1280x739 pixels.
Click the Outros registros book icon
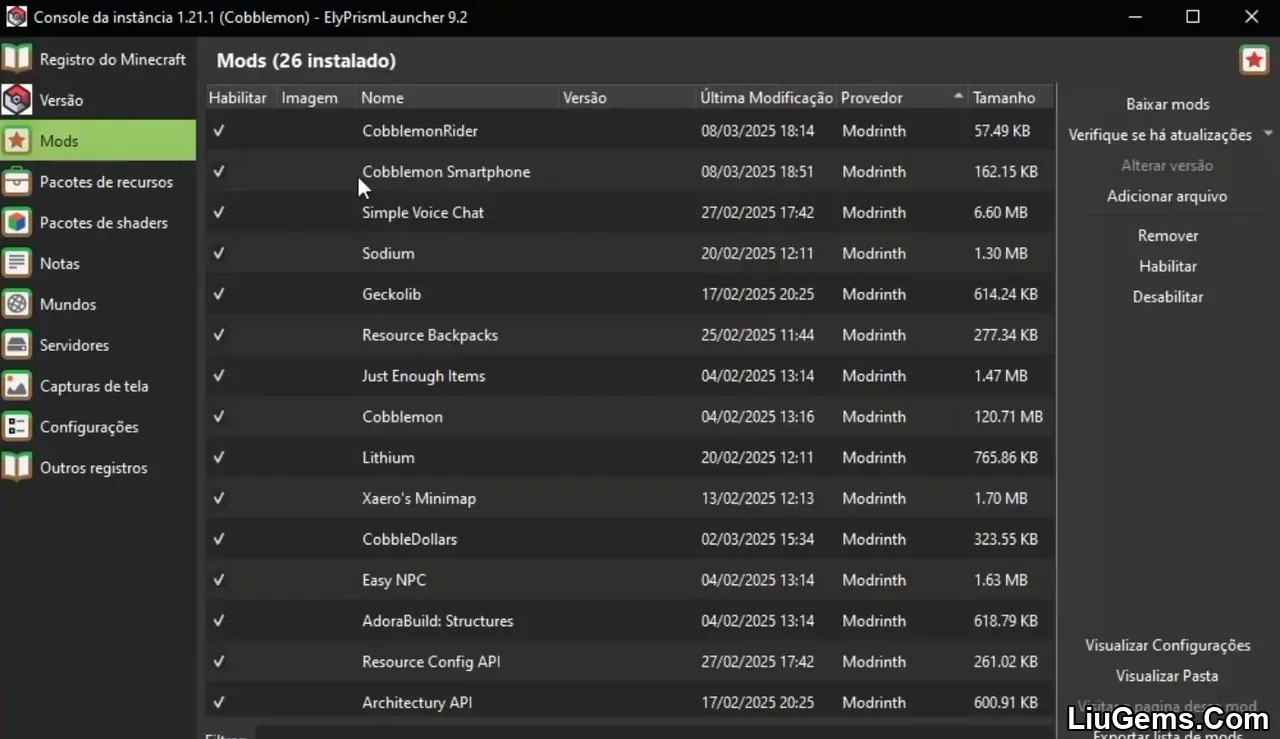point(17,467)
